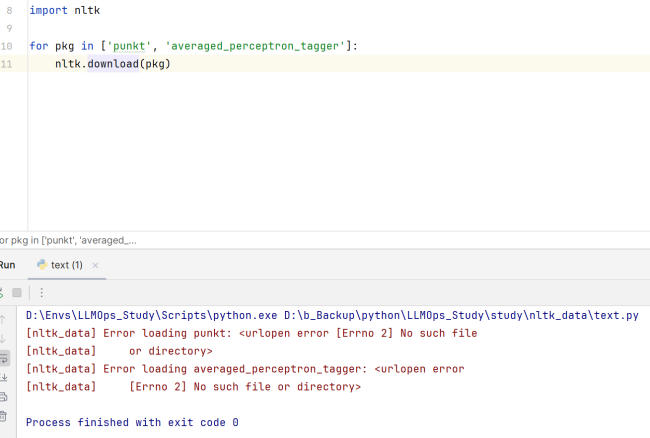650x438 pixels.
Task: Click the 'punkt' string literal in code
Action: [x=129, y=46]
